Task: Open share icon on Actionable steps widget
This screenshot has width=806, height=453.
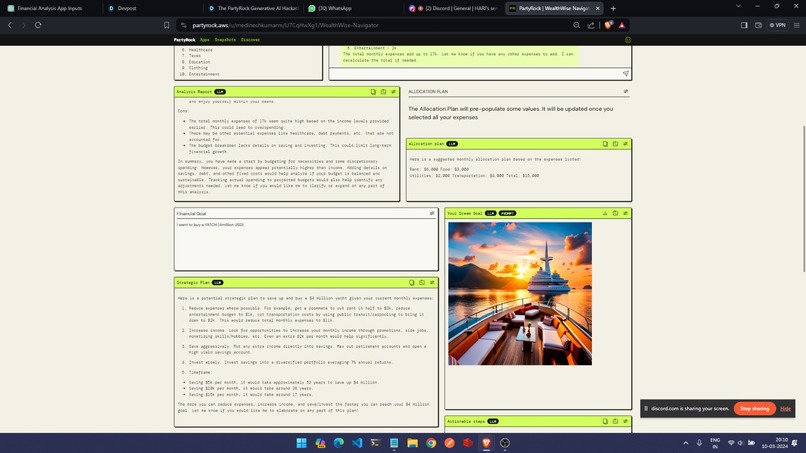Action: [x=615, y=422]
